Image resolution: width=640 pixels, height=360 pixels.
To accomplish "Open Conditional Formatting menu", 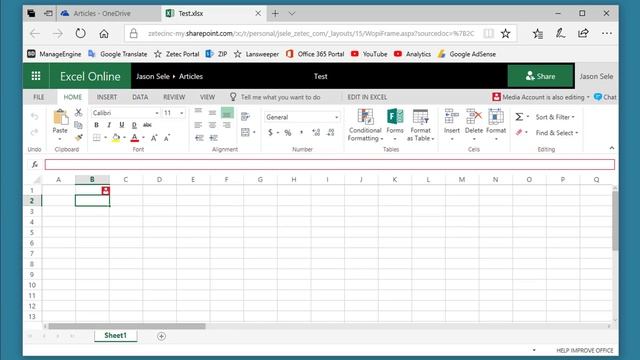I will point(365,125).
